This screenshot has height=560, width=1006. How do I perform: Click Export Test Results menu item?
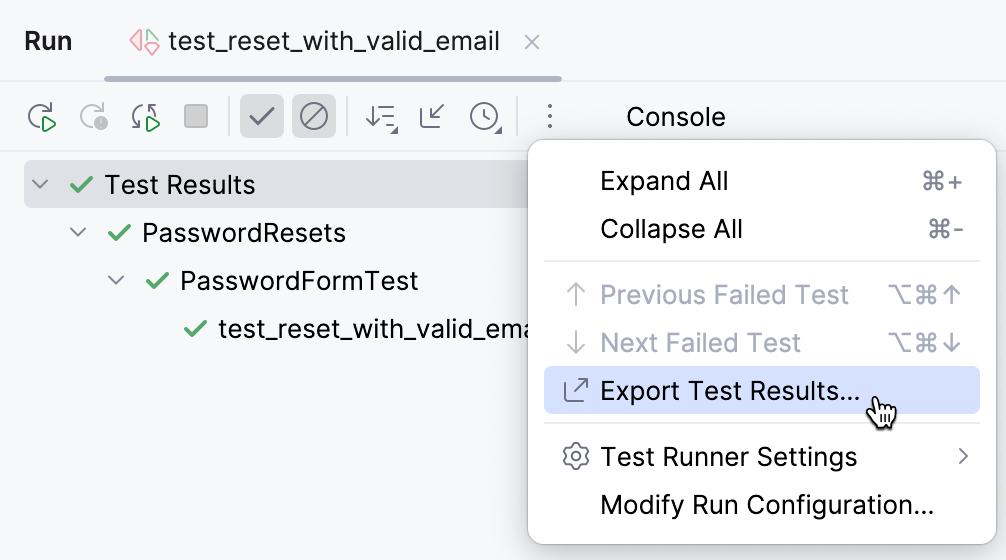(x=730, y=391)
